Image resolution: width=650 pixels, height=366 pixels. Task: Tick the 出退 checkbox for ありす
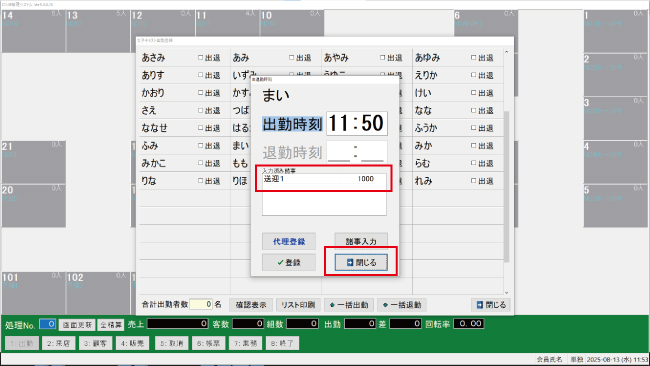[201, 75]
